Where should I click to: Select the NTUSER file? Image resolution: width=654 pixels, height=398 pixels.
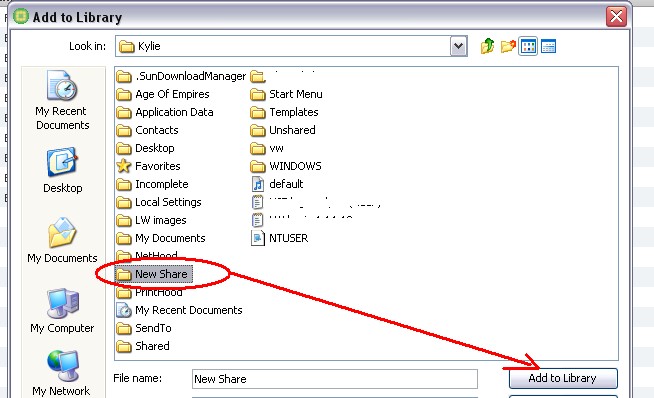coord(279,238)
